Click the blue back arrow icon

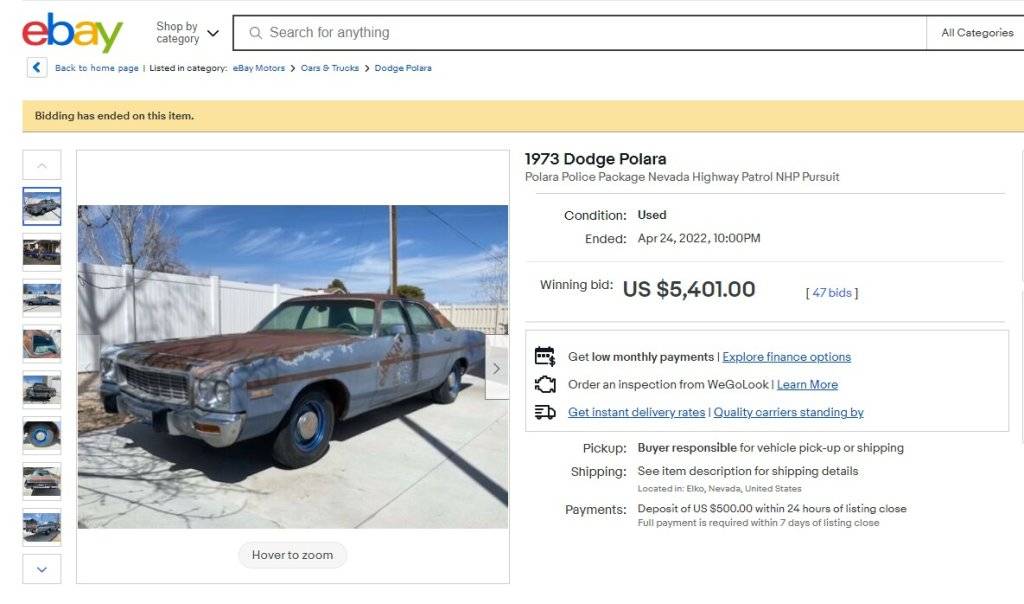click(x=37, y=67)
